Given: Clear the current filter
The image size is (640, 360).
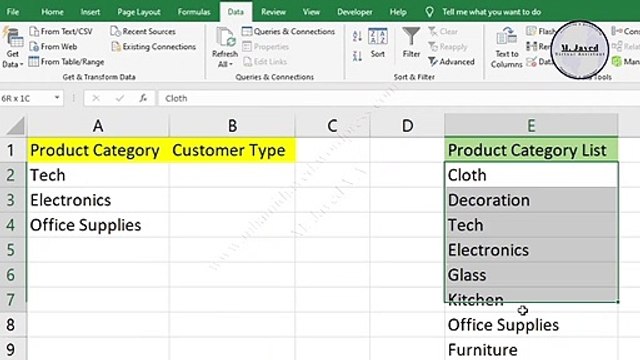Looking at the screenshot, I should (443, 31).
